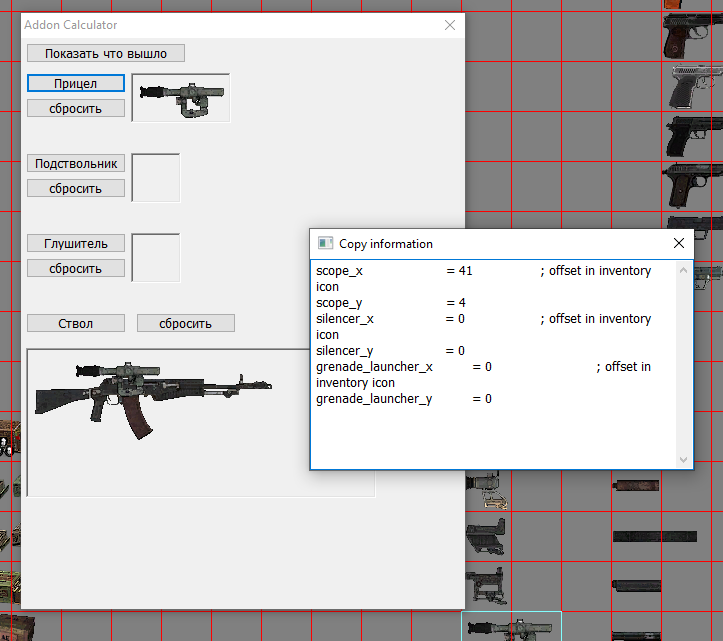The width and height of the screenshot is (723, 641).
Task: Click the Copy information window title icon
Action: (x=324, y=243)
